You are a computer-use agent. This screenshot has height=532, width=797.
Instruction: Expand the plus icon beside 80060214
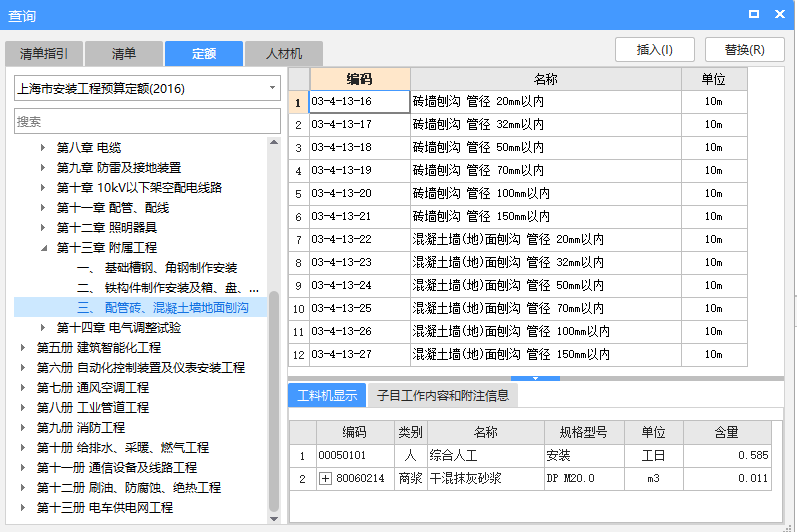point(325,479)
